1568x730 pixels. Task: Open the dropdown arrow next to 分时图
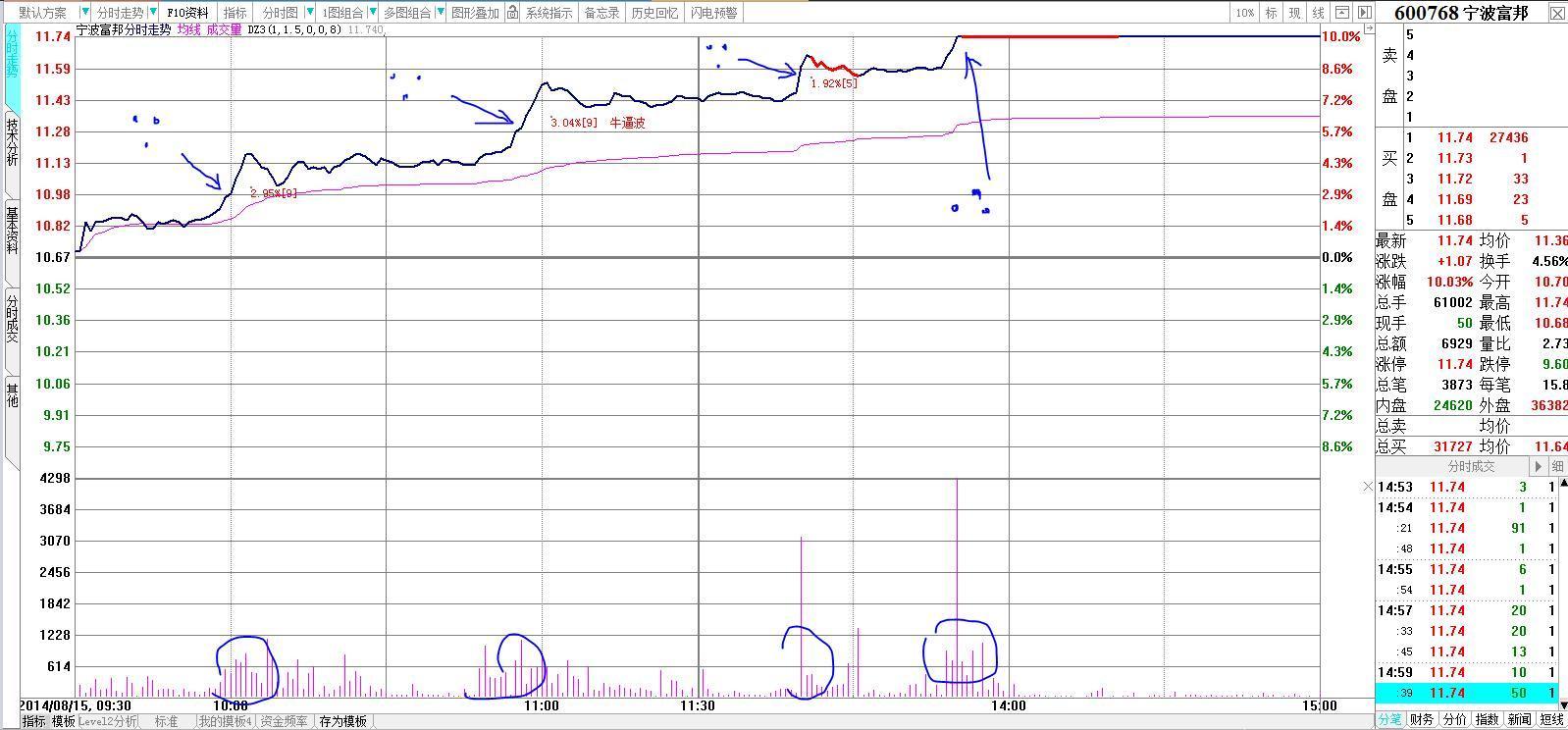[x=310, y=13]
